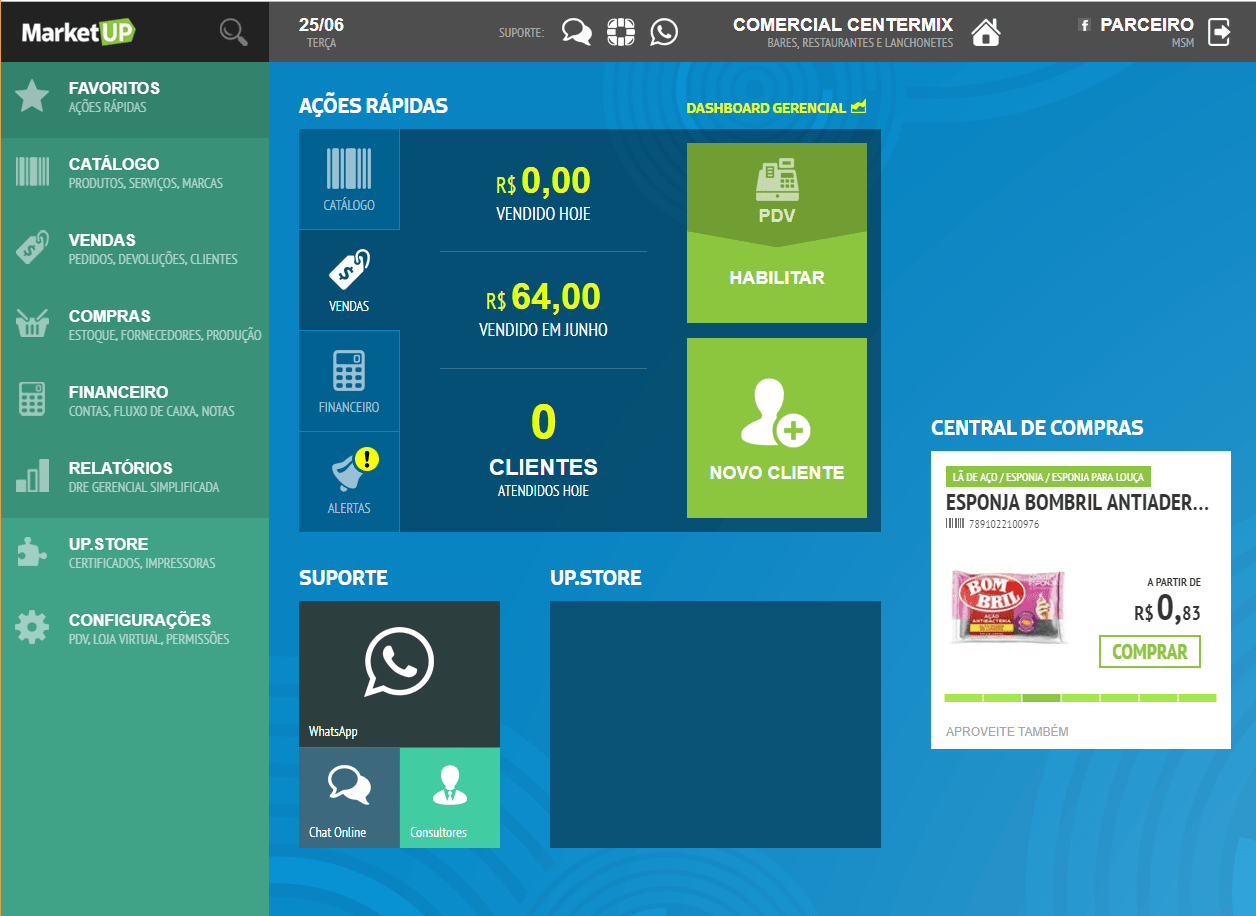The height and width of the screenshot is (916, 1256).
Task: Open Relatórios bar chart icon in sidebar
Action: click(x=33, y=476)
